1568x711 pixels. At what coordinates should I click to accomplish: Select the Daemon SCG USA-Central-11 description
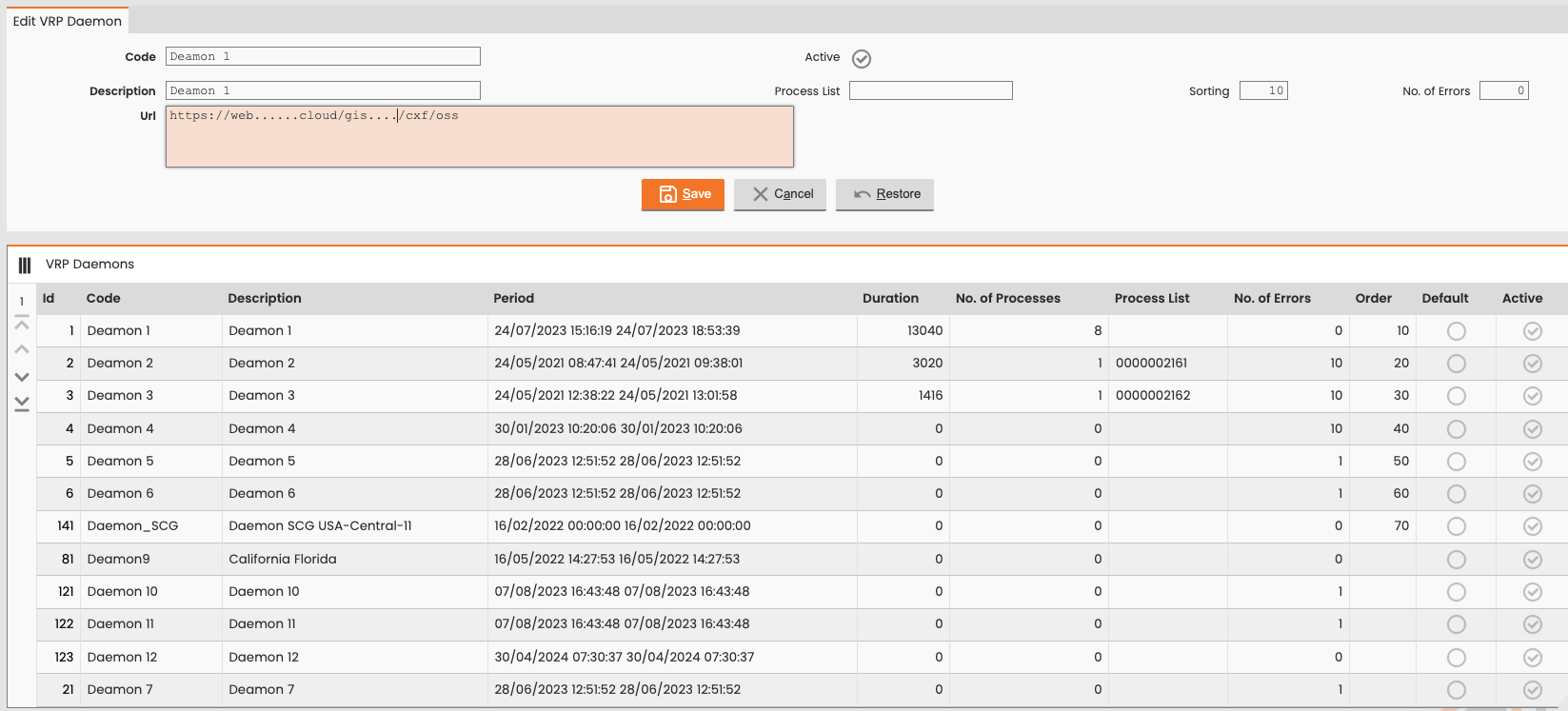pos(320,525)
